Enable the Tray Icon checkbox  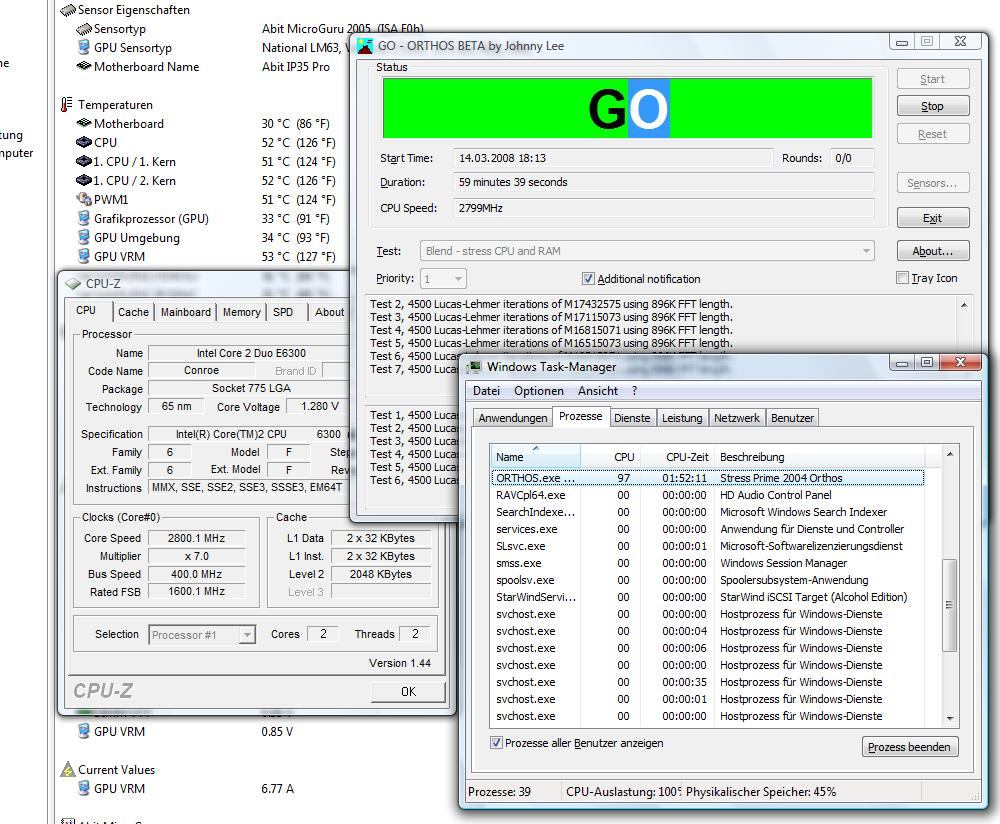tap(902, 277)
